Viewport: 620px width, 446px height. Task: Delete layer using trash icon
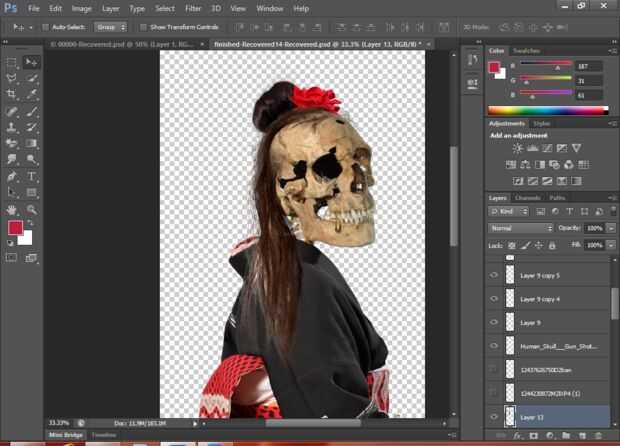click(598, 437)
